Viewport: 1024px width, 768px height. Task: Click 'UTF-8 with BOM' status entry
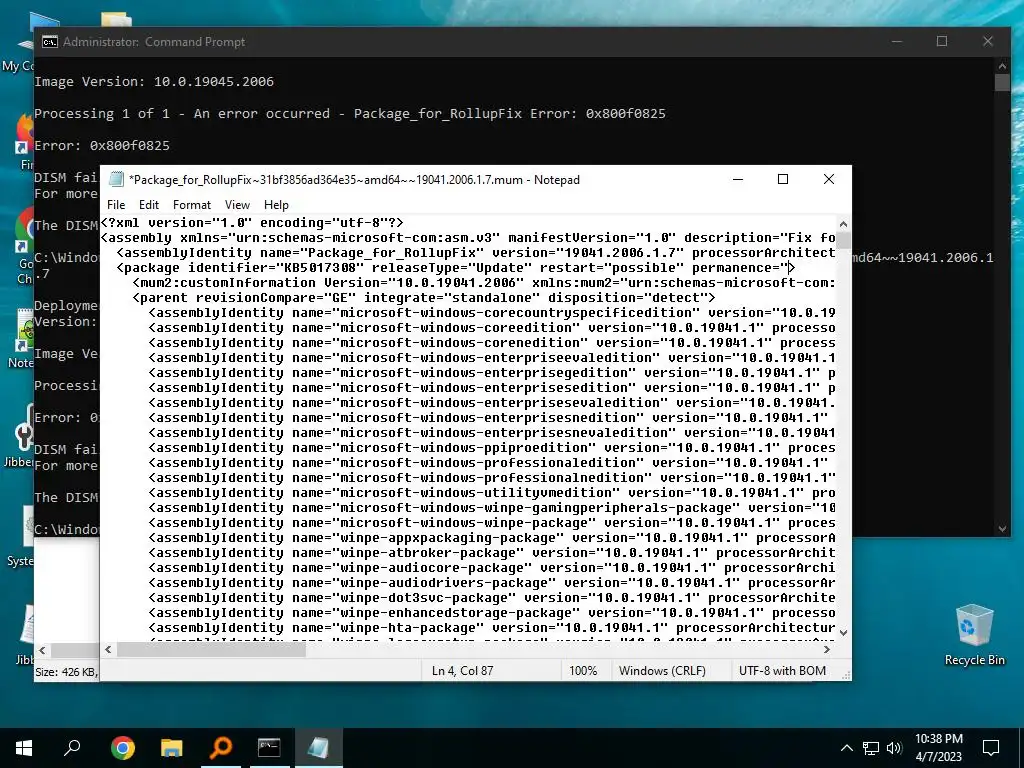coord(782,671)
